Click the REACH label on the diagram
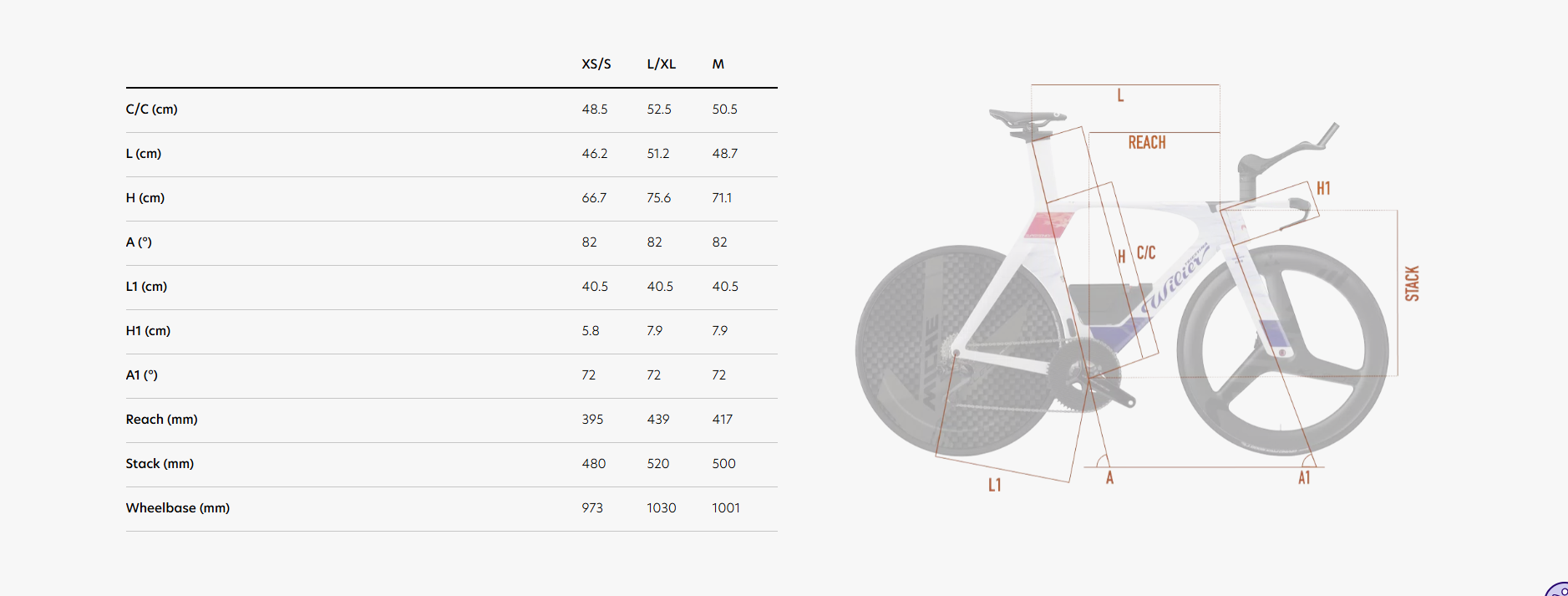The image size is (1568, 596). pos(1147,143)
